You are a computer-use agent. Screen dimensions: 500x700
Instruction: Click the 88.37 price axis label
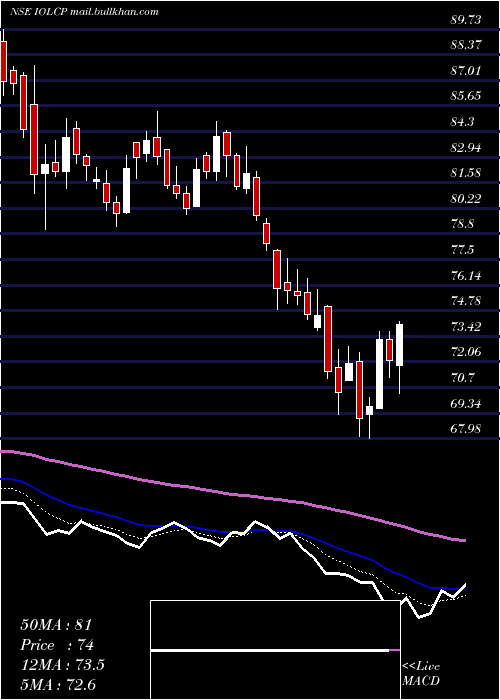point(467,45)
